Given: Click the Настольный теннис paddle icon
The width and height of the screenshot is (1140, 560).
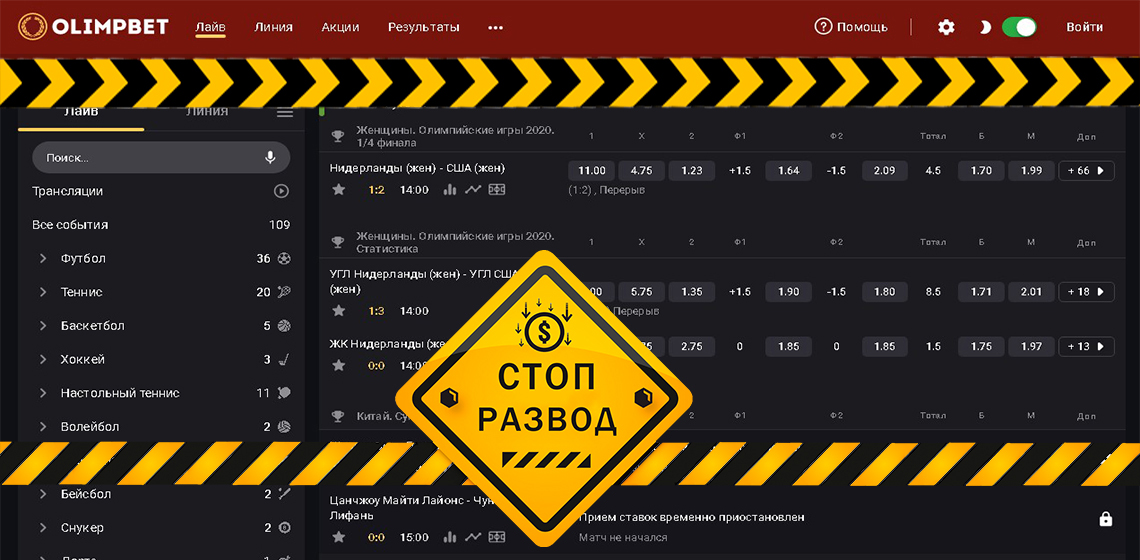Looking at the screenshot, I should click(284, 393).
